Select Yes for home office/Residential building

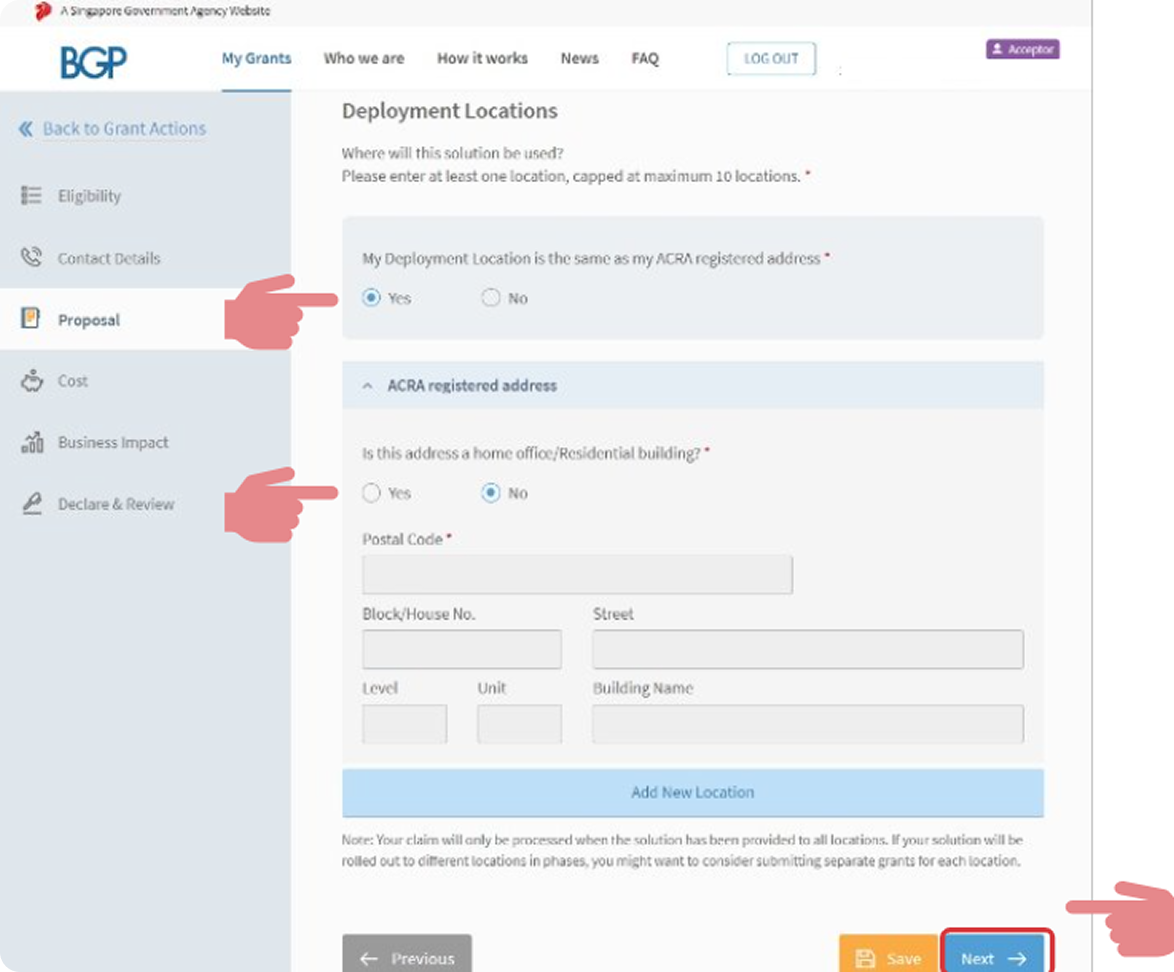[372, 493]
